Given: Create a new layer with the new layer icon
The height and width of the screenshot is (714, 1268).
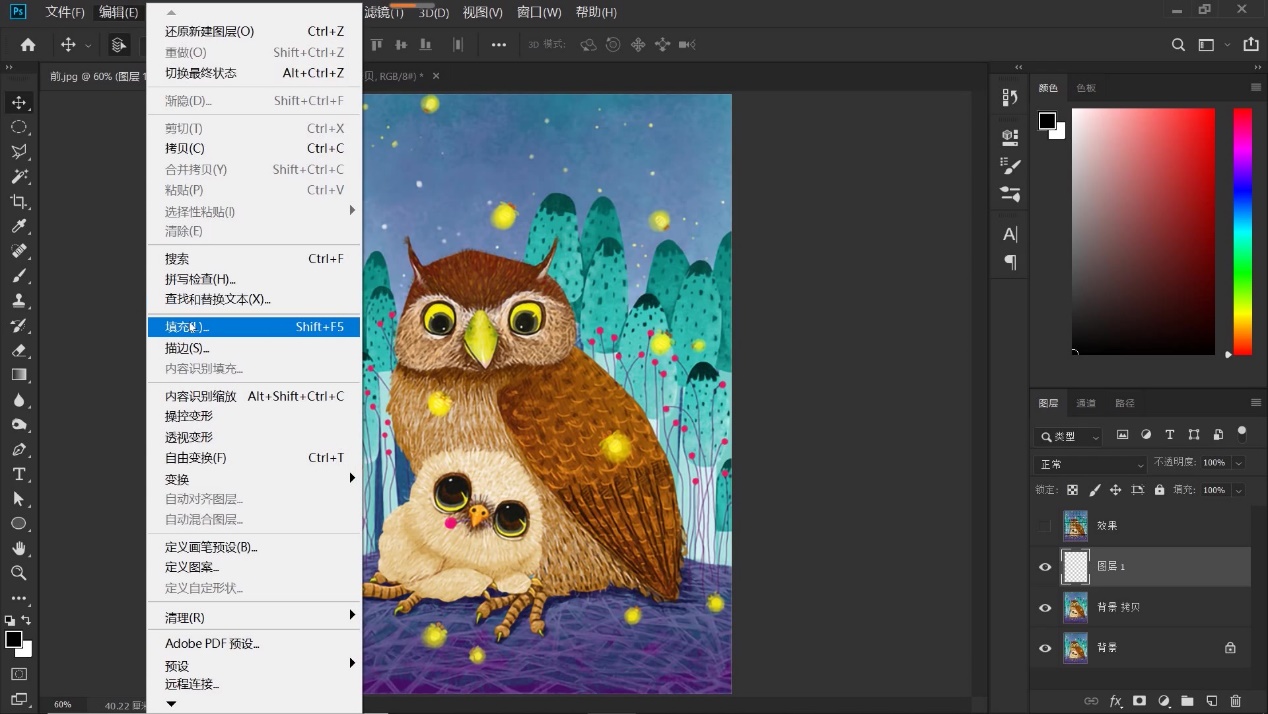Looking at the screenshot, I should coord(1211,701).
